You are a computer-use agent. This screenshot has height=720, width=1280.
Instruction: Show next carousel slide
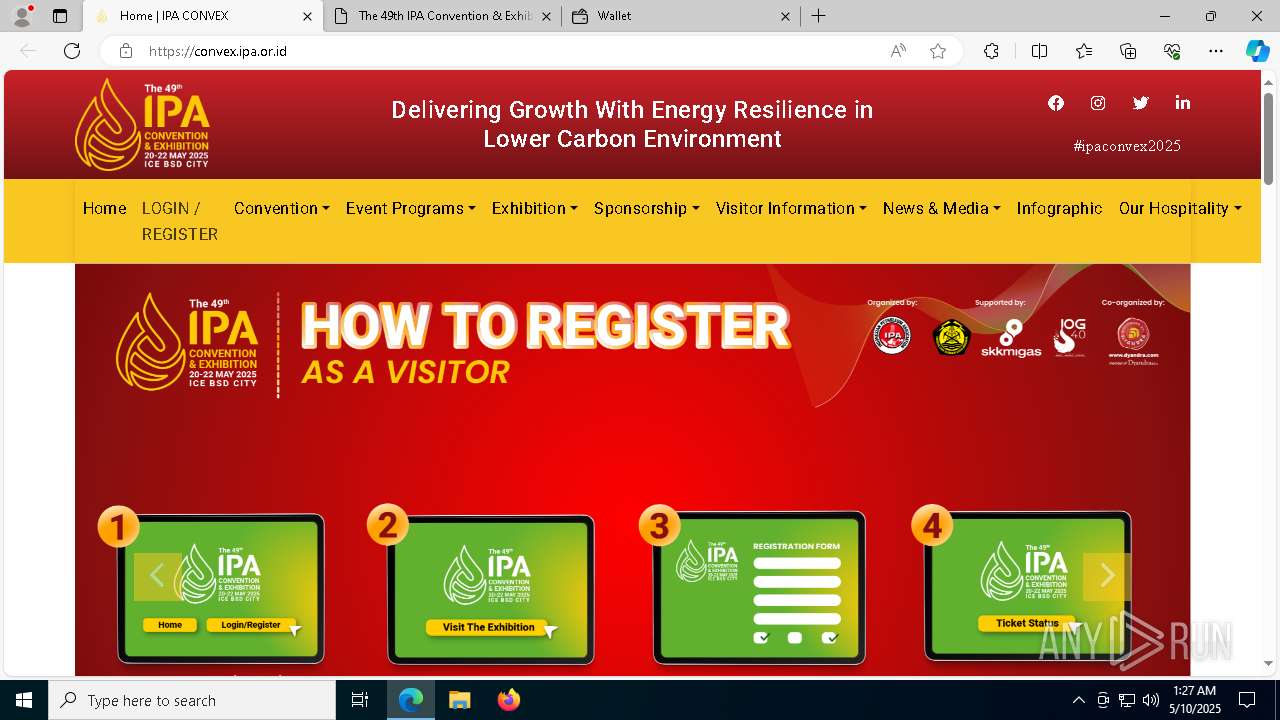(1106, 576)
